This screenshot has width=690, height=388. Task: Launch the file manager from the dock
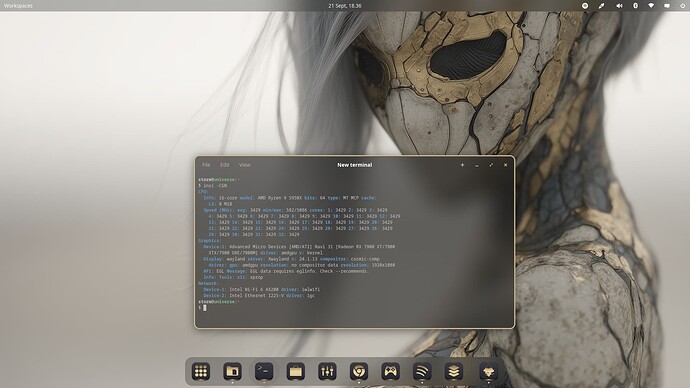click(x=232, y=372)
